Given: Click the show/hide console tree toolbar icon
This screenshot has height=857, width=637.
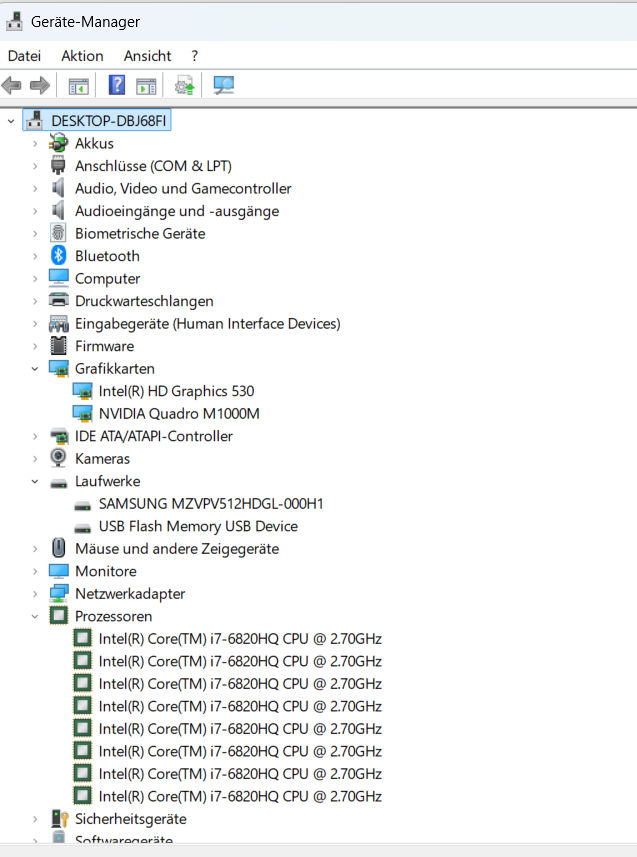Looking at the screenshot, I should 79,86.
